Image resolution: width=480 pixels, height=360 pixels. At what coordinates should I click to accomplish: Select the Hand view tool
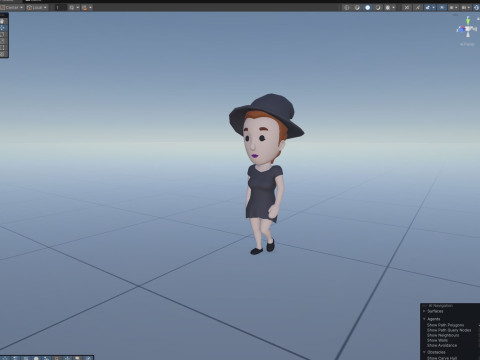[x=3, y=21]
